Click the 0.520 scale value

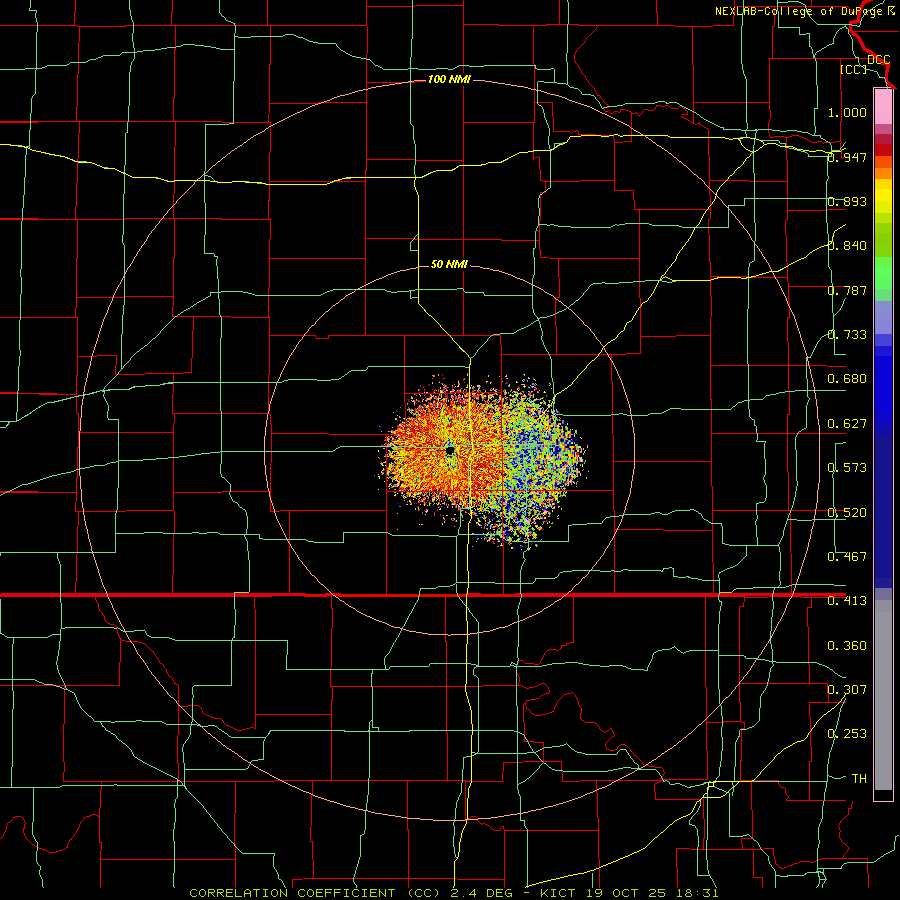[x=847, y=513]
